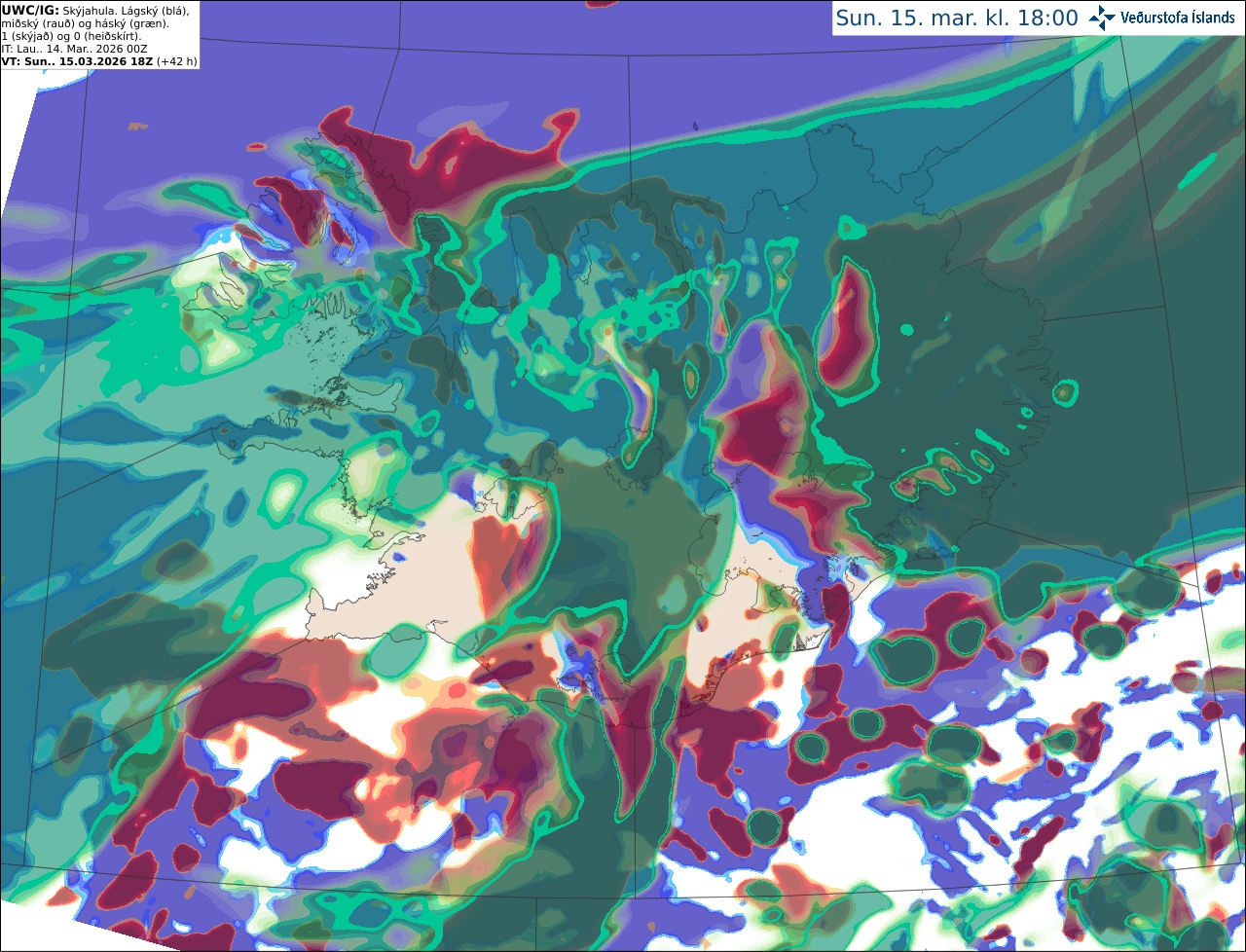Screen dimensions: 1246x952
Task: Click the "miðský (rauð) og háský (græn)." line
Action: [x=85, y=23]
